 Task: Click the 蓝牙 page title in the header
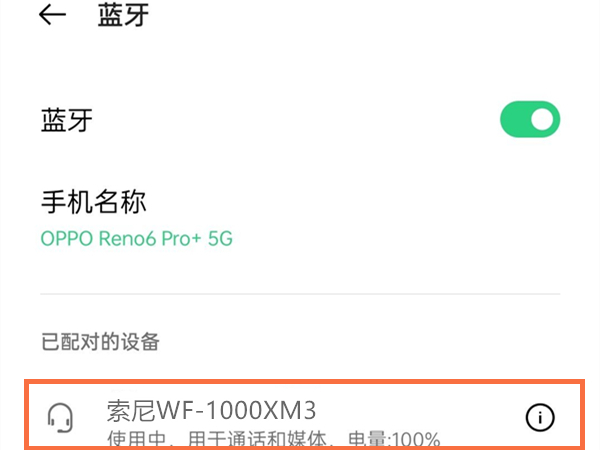(123, 15)
